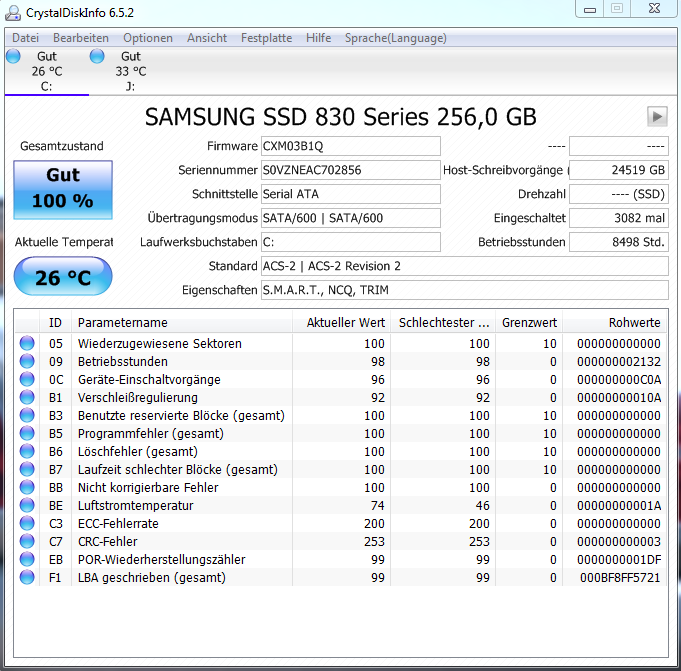
Task: Select the C: drive tab
Action: 46,71
